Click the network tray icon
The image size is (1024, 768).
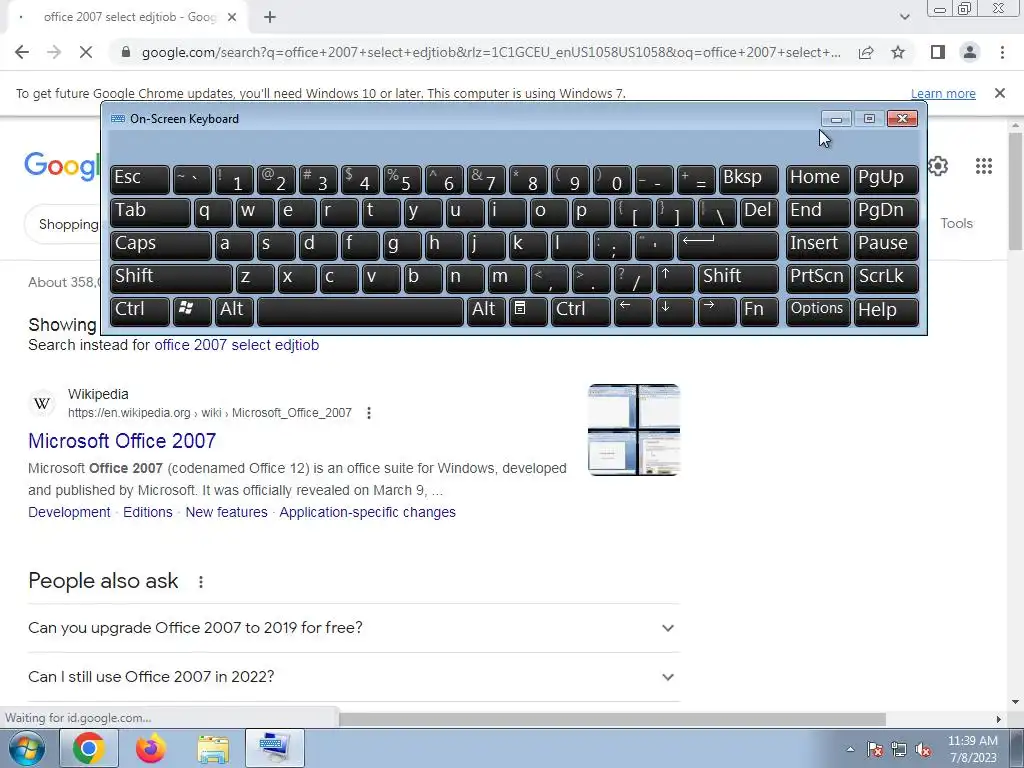coord(899,749)
